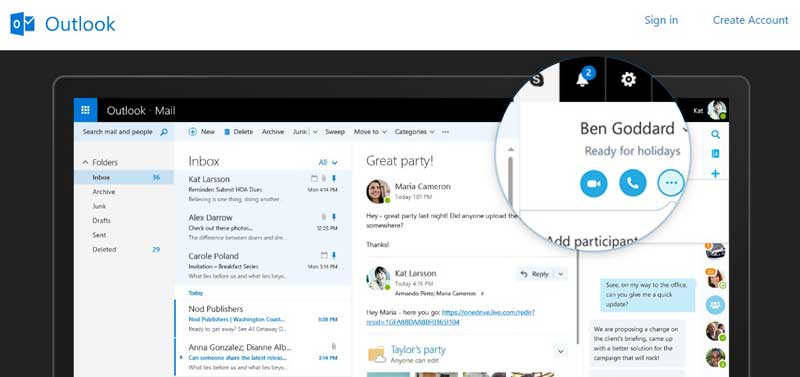Open the app launcher grid icon
This screenshot has height=377, width=800.
click(85, 110)
